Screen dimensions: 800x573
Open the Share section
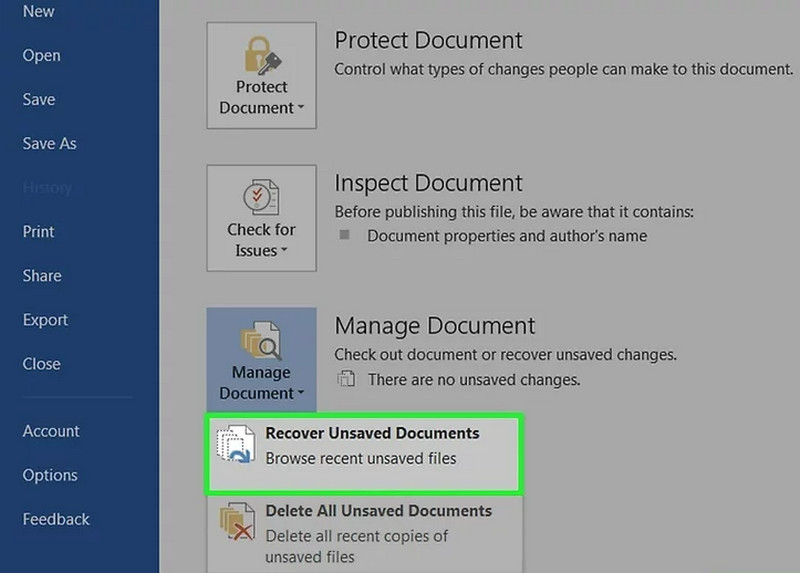pos(42,276)
